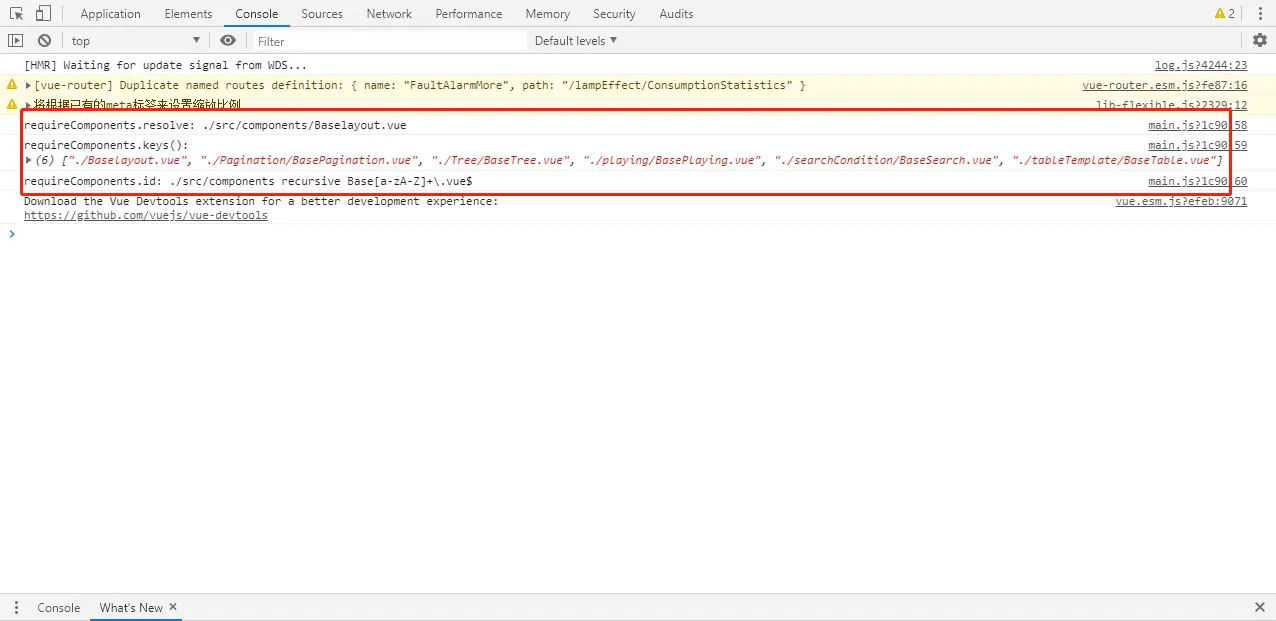
Task: Select the Console tab in the drawer
Action: point(59,608)
